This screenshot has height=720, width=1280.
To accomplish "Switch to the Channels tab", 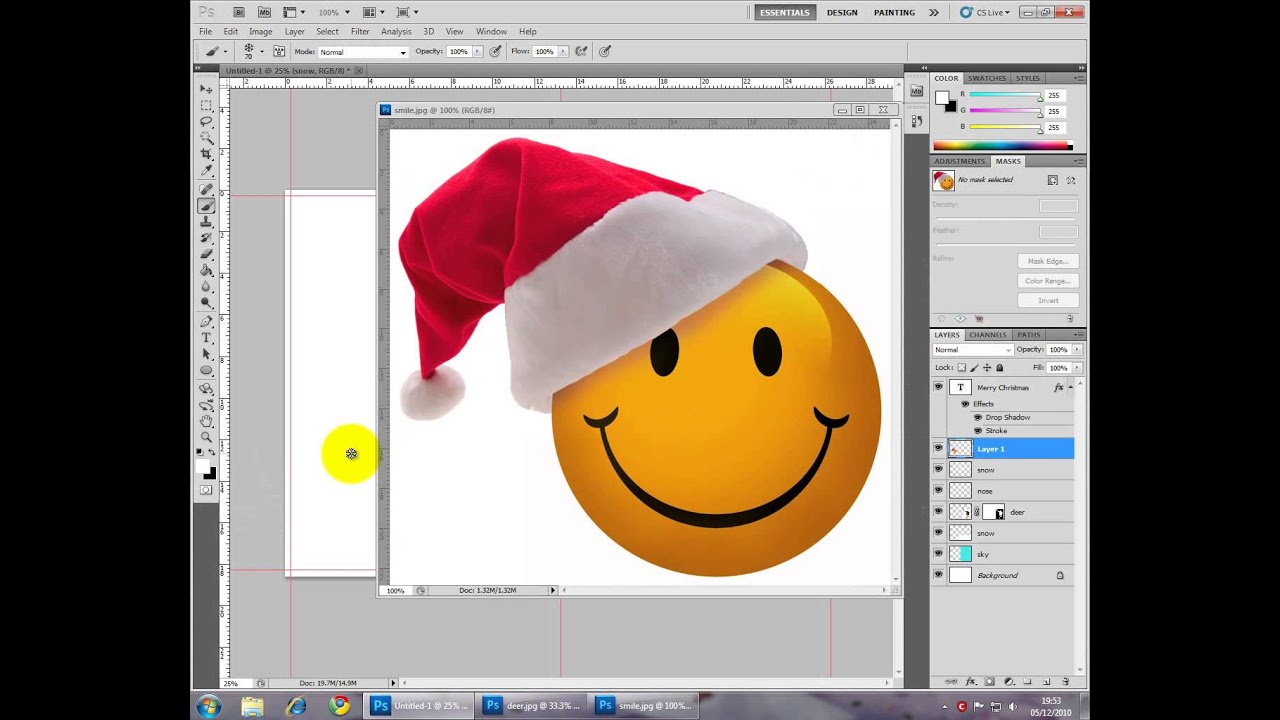I will click(988, 334).
